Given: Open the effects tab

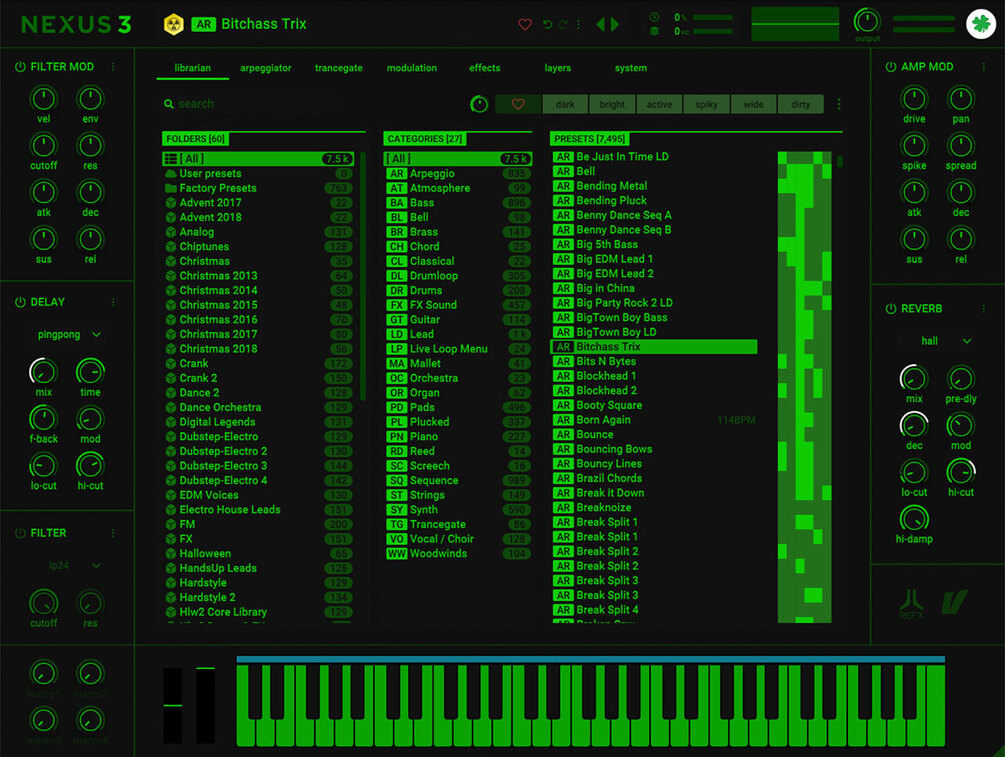Looking at the screenshot, I should (484, 68).
